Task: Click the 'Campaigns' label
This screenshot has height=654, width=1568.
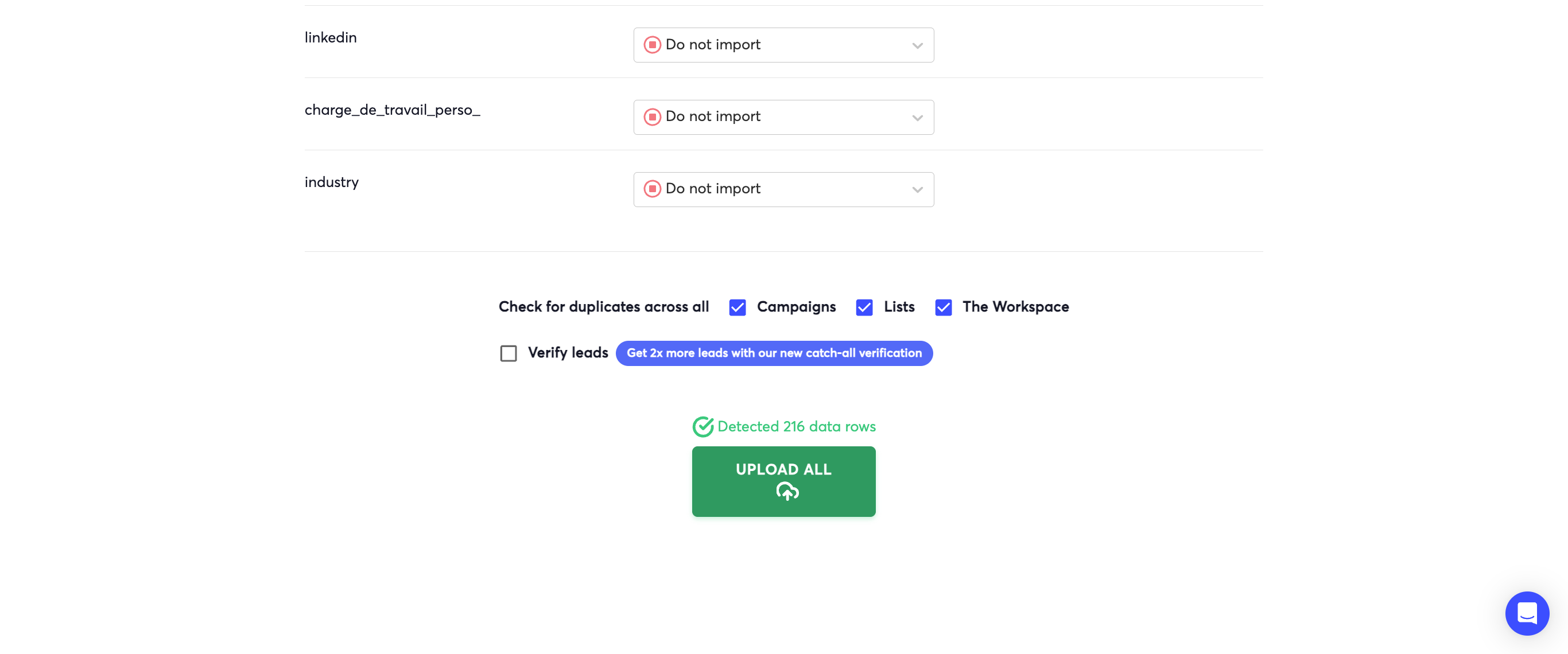Action: (x=796, y=307)
